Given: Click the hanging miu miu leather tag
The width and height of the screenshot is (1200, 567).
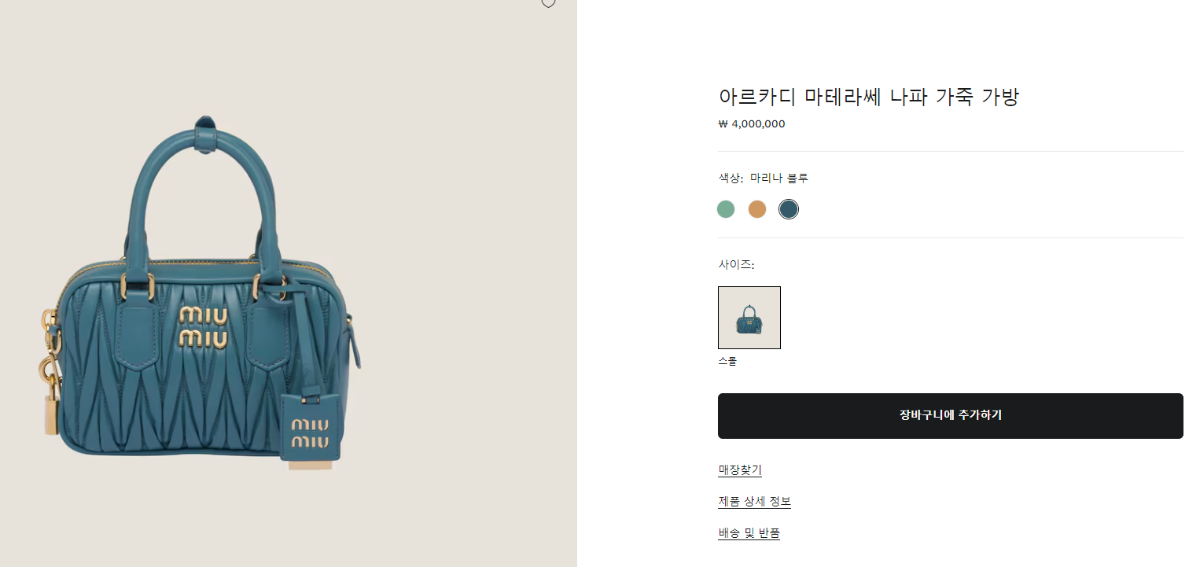Looking at the screenshot, I should (x=310, y=430).
